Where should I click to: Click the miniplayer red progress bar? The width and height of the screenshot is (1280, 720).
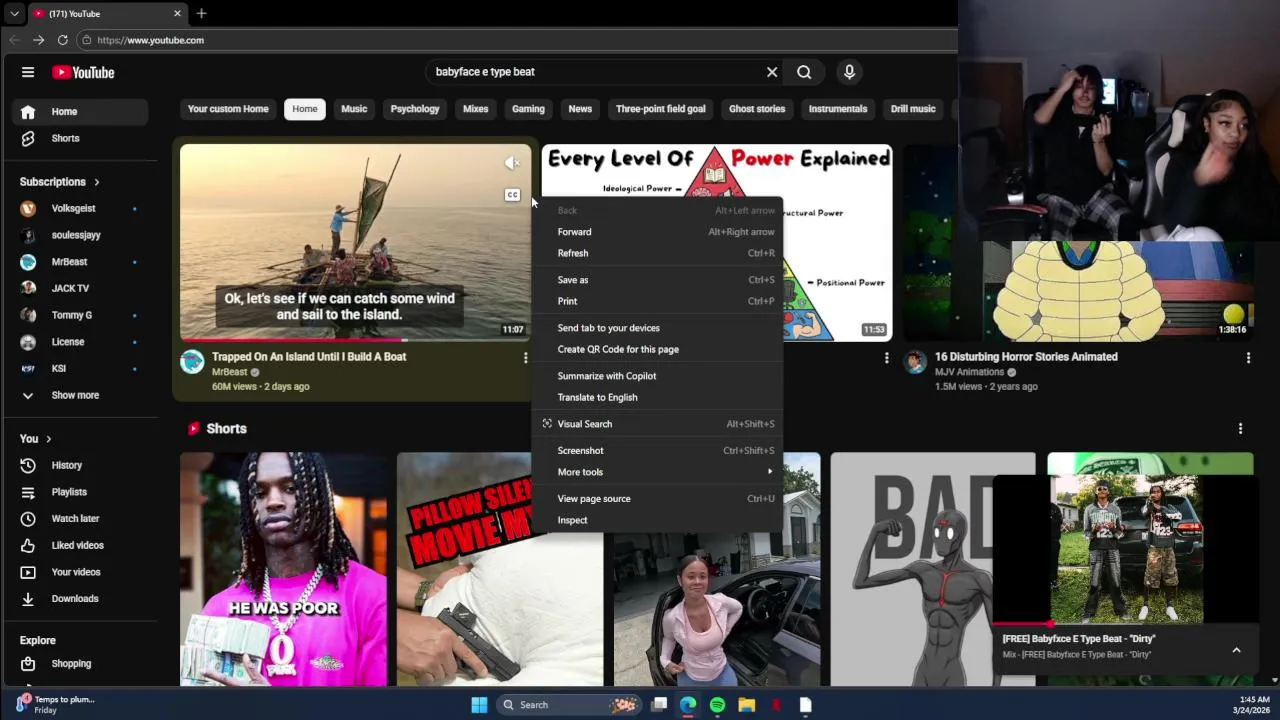[x=1021, y=624]
